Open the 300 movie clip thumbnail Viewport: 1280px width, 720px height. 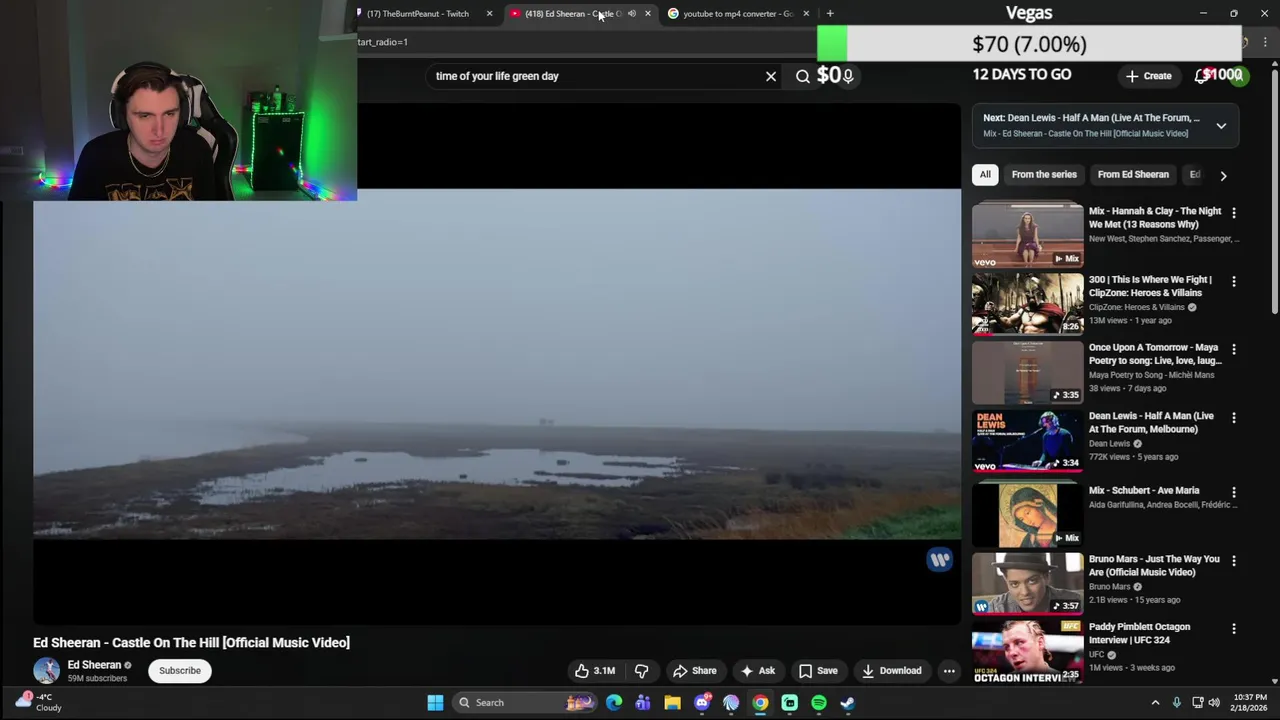point(1027,303)
